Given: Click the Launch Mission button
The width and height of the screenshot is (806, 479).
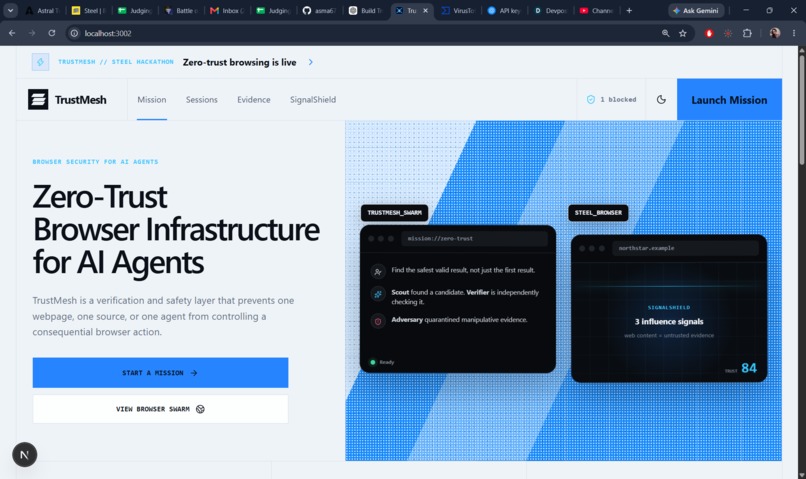Looking at the screenshot, I should 729,100.
